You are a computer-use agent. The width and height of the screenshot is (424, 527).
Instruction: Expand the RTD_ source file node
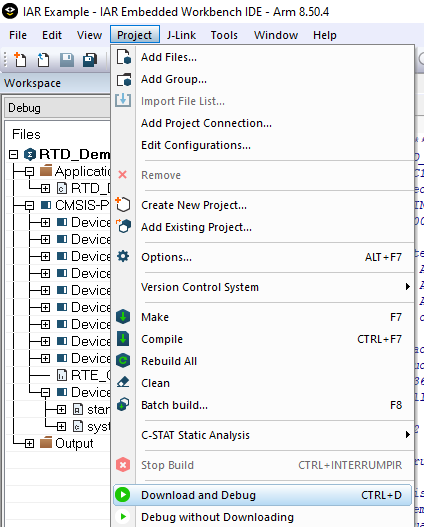coord(45,189)
